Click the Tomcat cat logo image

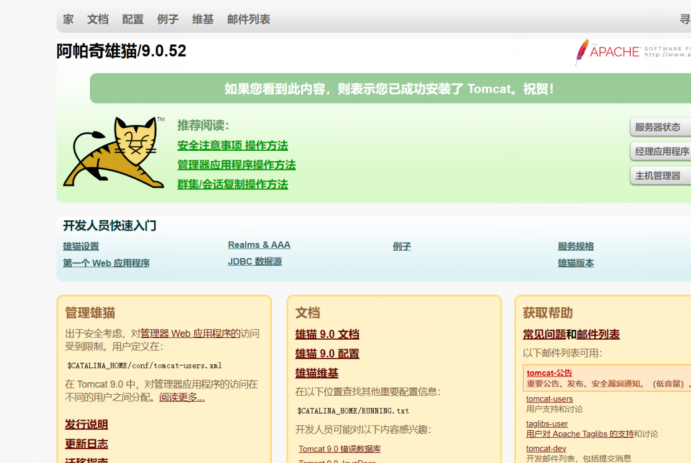pos(113,152)
